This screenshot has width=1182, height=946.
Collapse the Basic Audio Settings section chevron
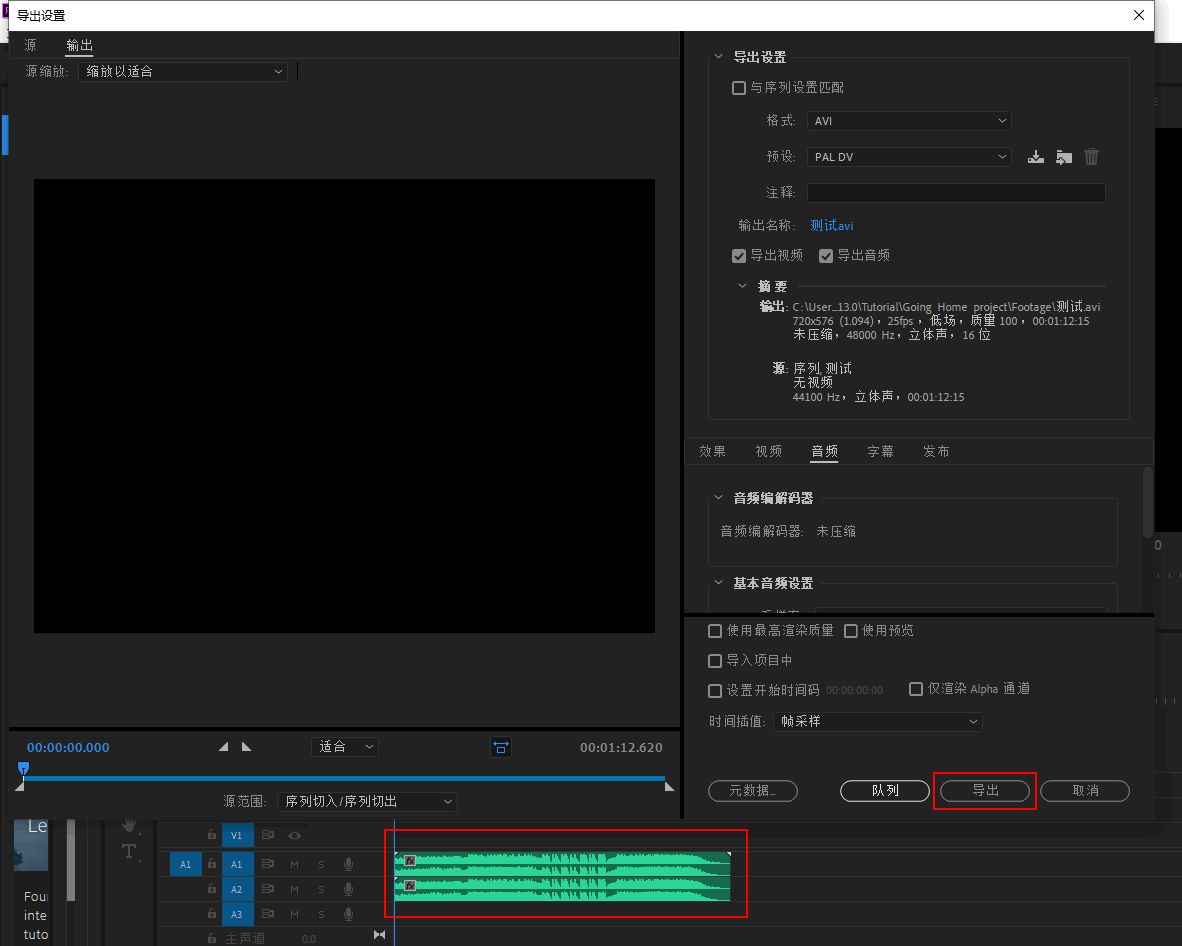tap(718, 583)
